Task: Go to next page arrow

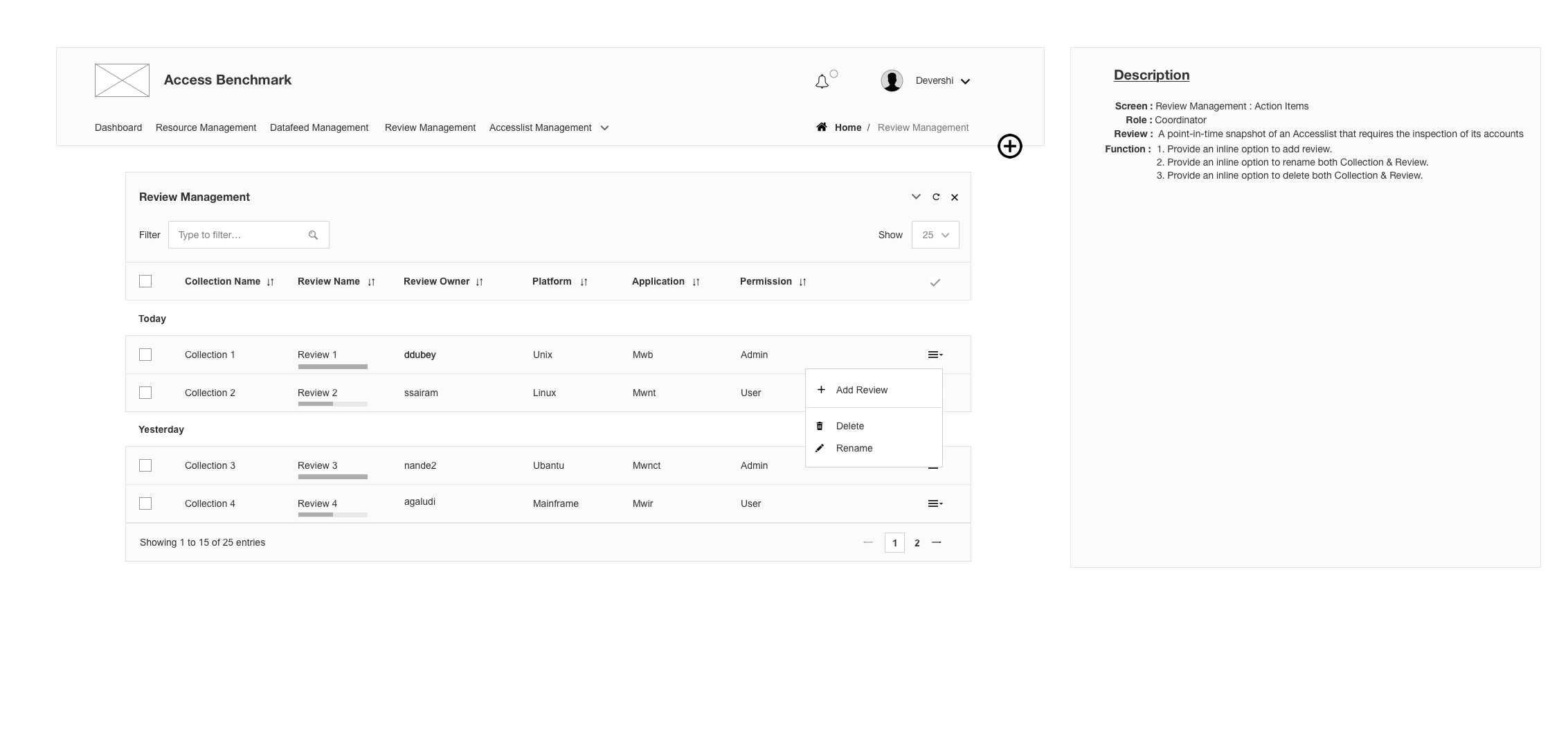Action: 937,542
